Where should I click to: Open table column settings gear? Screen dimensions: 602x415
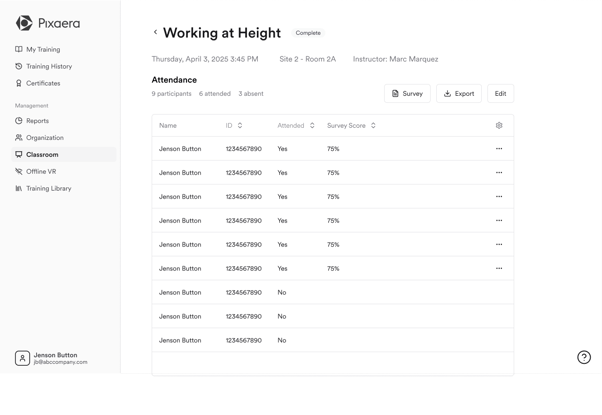[x=499, y=126]
